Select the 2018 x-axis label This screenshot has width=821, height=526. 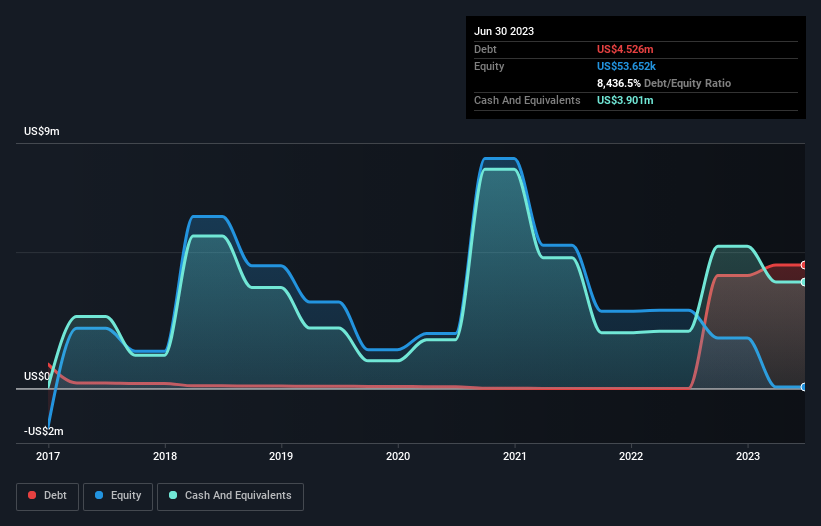165,456
